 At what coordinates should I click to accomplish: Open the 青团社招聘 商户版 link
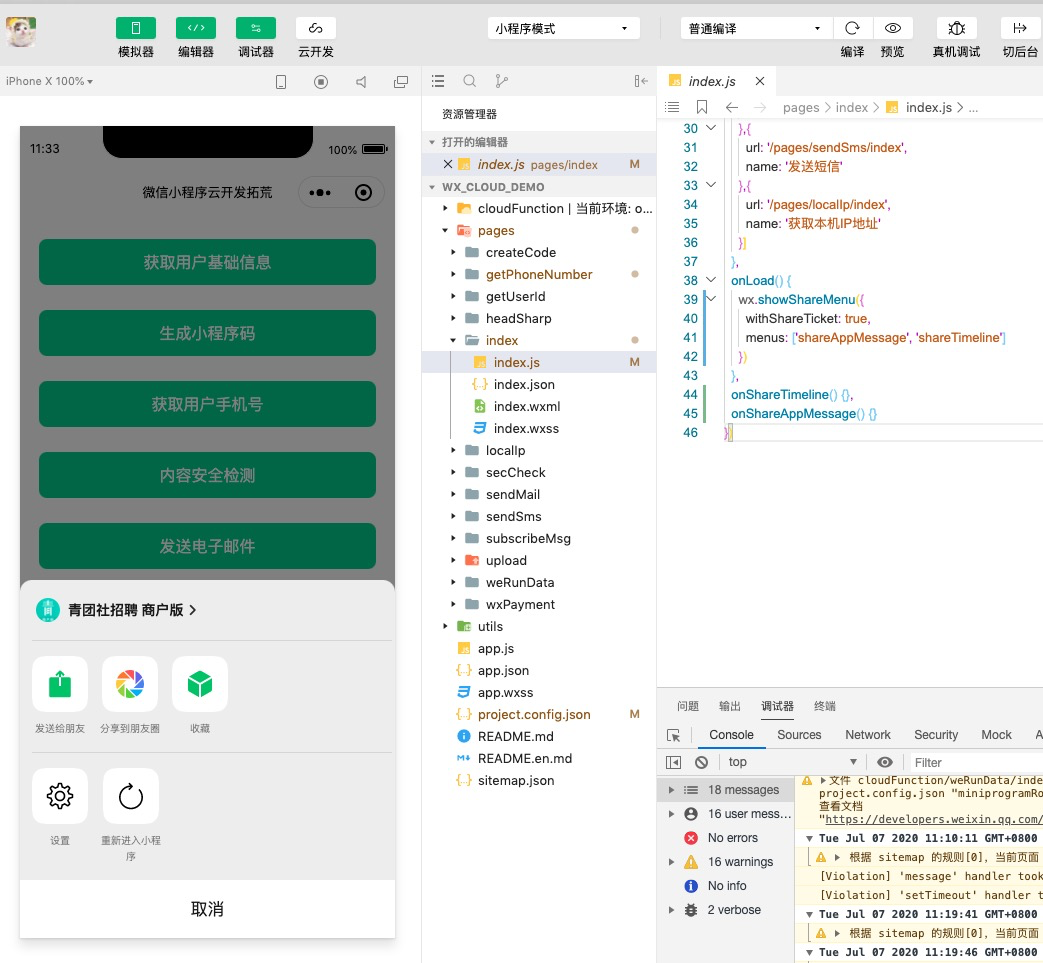tap(117, 610)
